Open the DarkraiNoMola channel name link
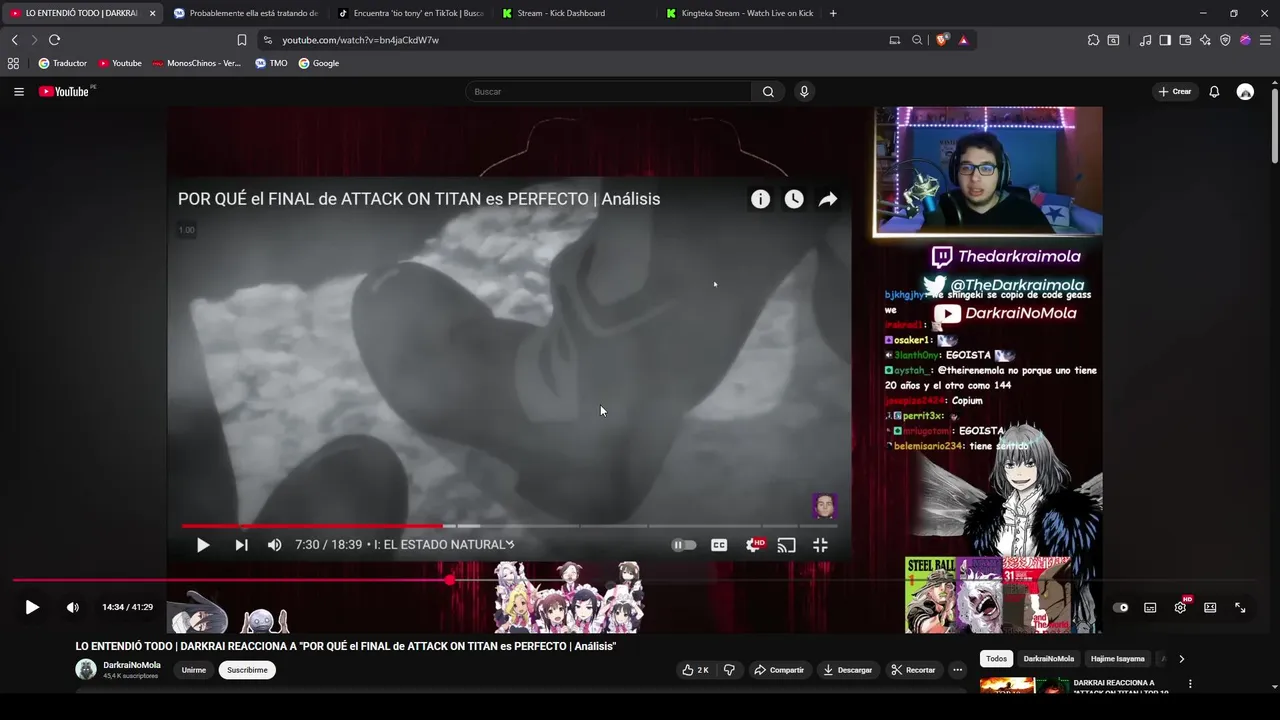 point(132,665)
